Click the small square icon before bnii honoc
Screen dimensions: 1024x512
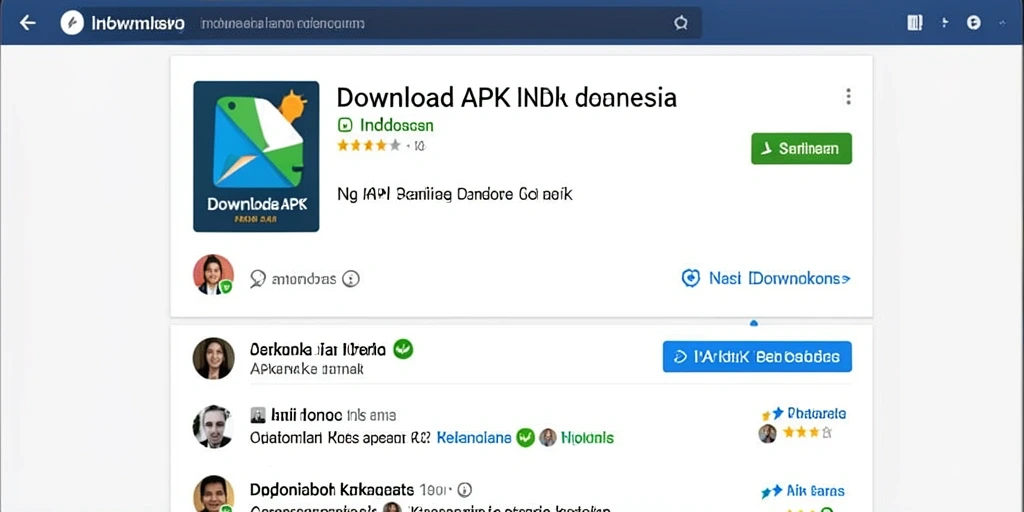click(259, 415)
